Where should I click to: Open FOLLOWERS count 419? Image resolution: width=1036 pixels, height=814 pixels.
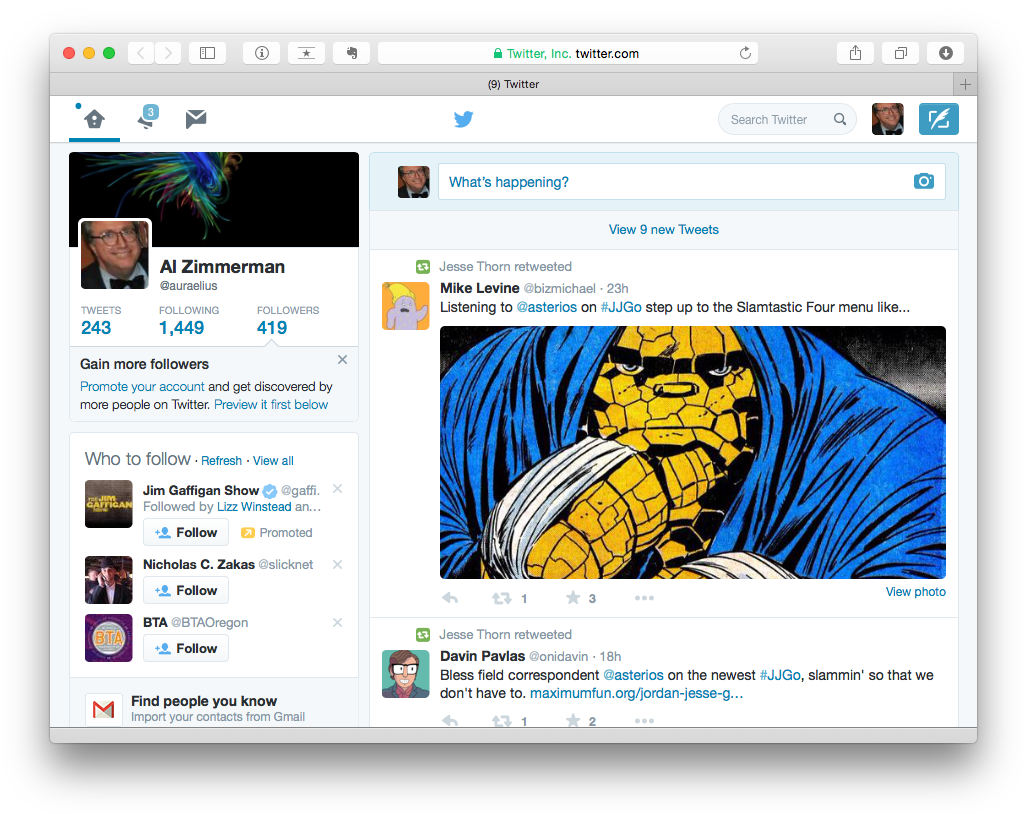point(287,320)
